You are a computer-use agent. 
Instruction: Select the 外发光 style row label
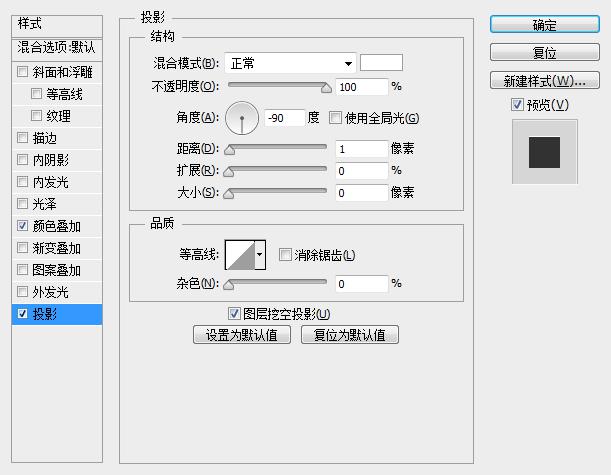pos(51,292)
